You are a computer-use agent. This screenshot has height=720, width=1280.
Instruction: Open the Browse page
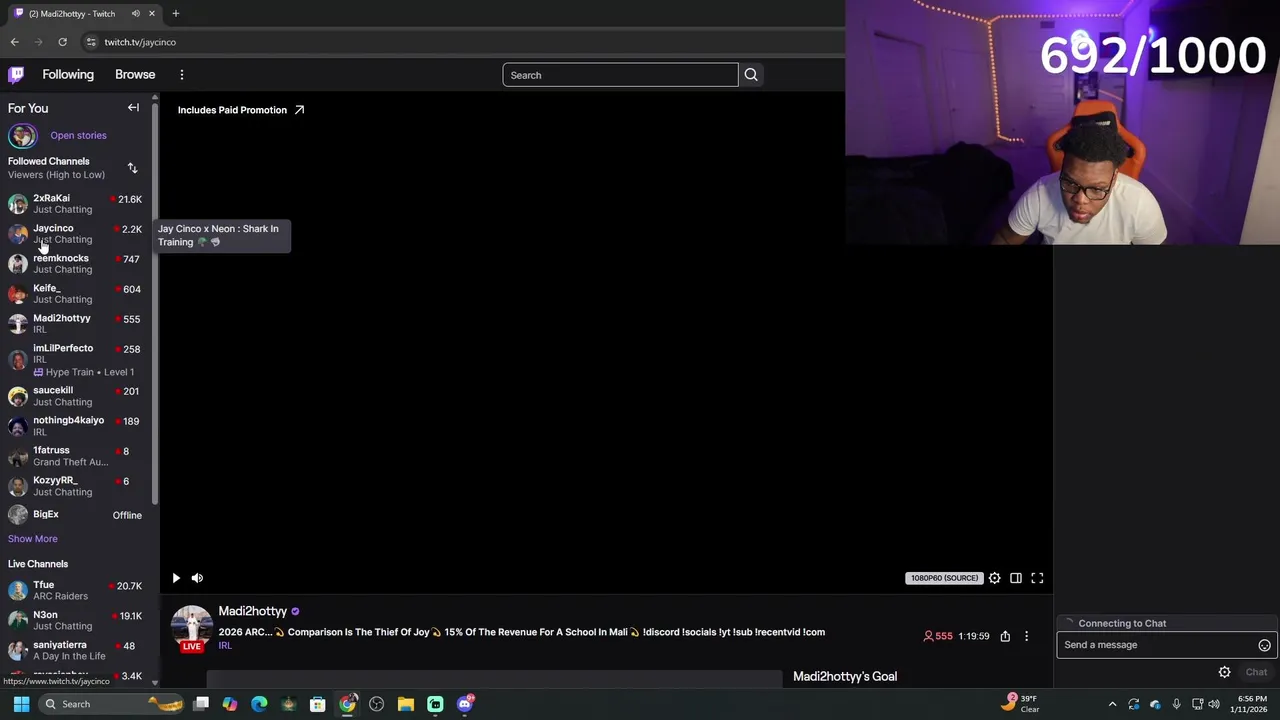point(135,75)
